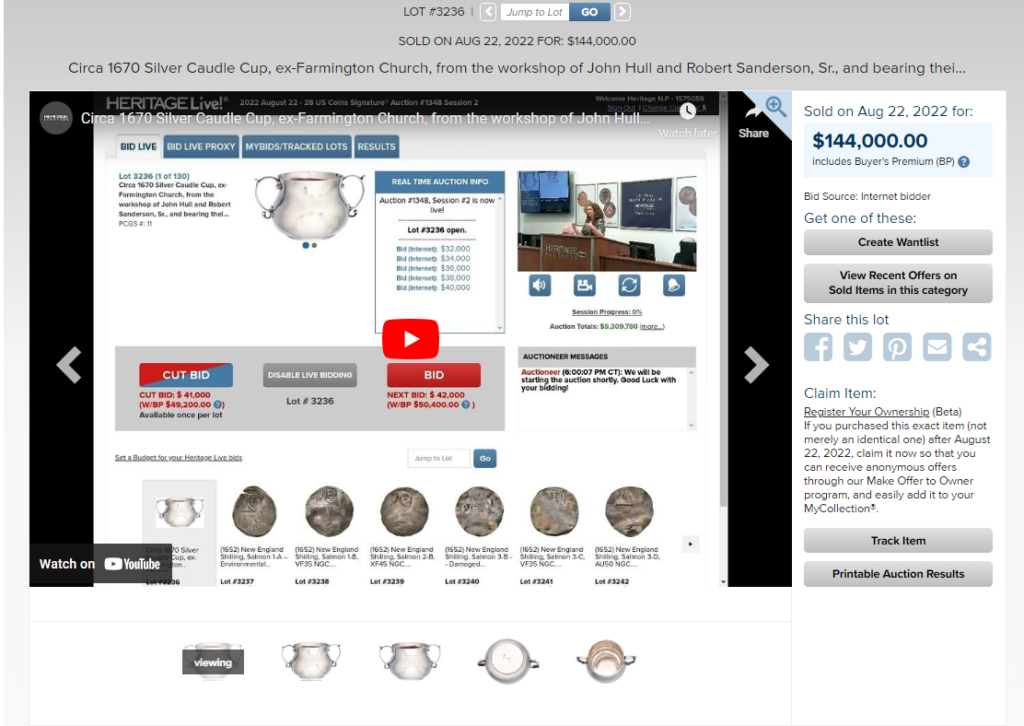Image resolution: width=1024 pixels, height=726 pixels.
Task: Switch to the BID LIVE tab
Action: point(138,147)
